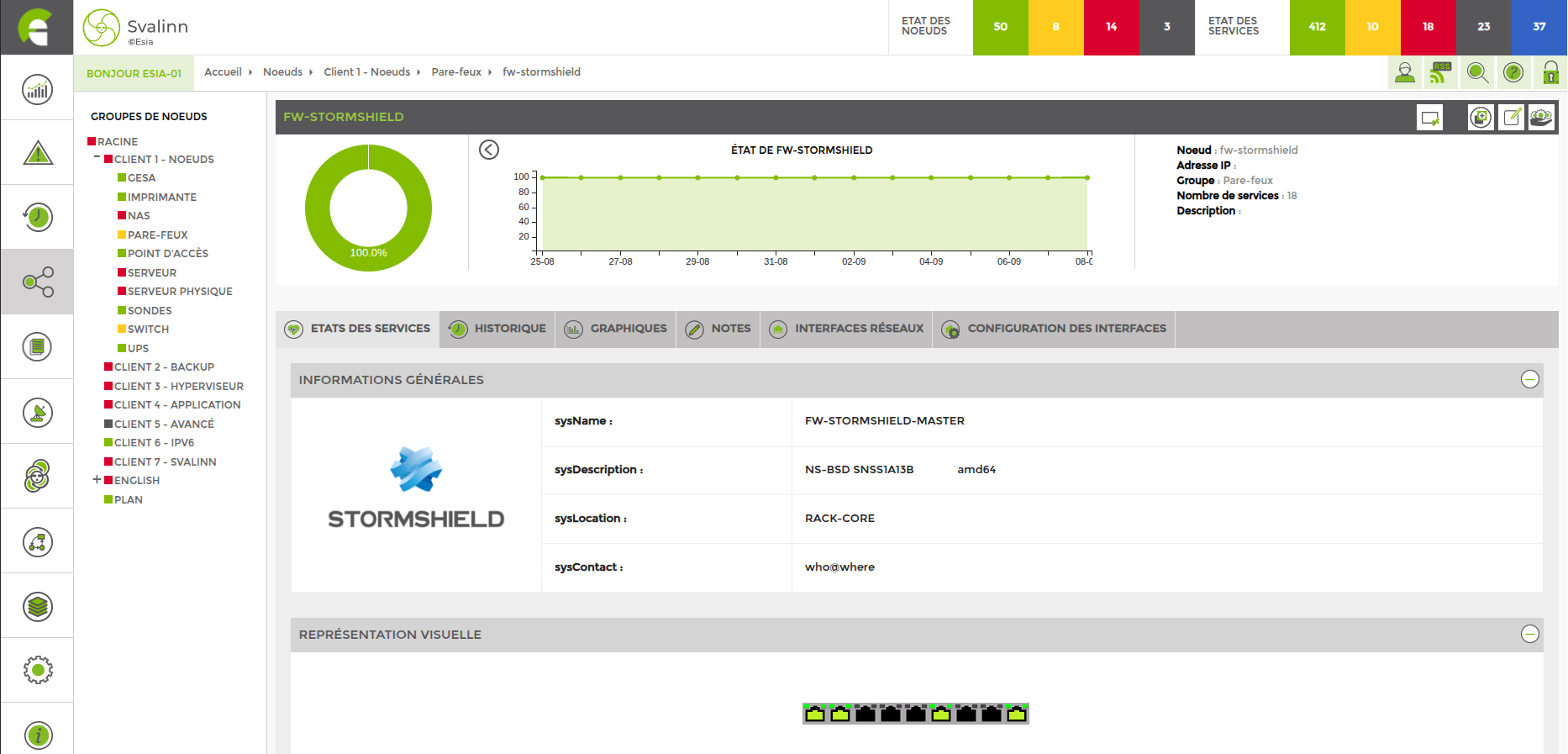Open the clock history sidebar icon

[37, 217]
